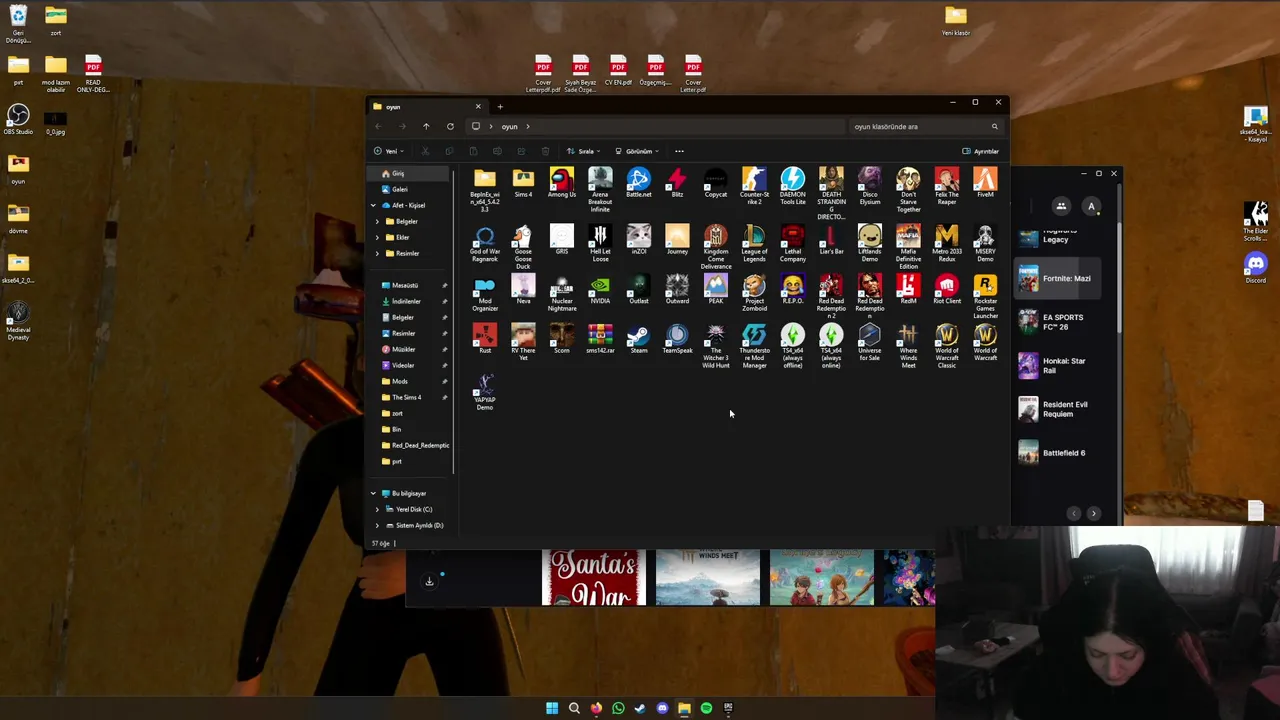The image size is (1280, 720).
Task: Open the Sırala sort dropdown
Action: coord(583,151)
